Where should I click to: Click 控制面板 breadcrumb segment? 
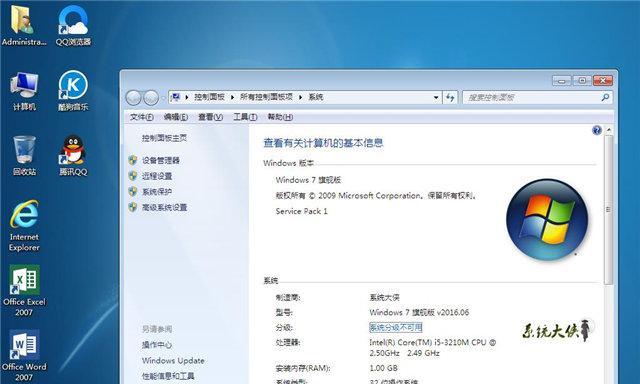point(209,97)
